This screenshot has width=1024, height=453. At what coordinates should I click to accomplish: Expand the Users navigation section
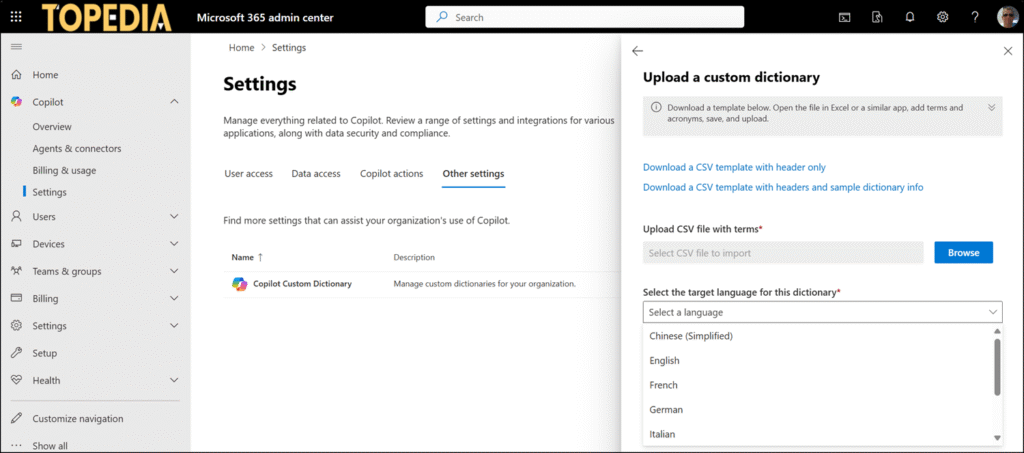[174, 217]
